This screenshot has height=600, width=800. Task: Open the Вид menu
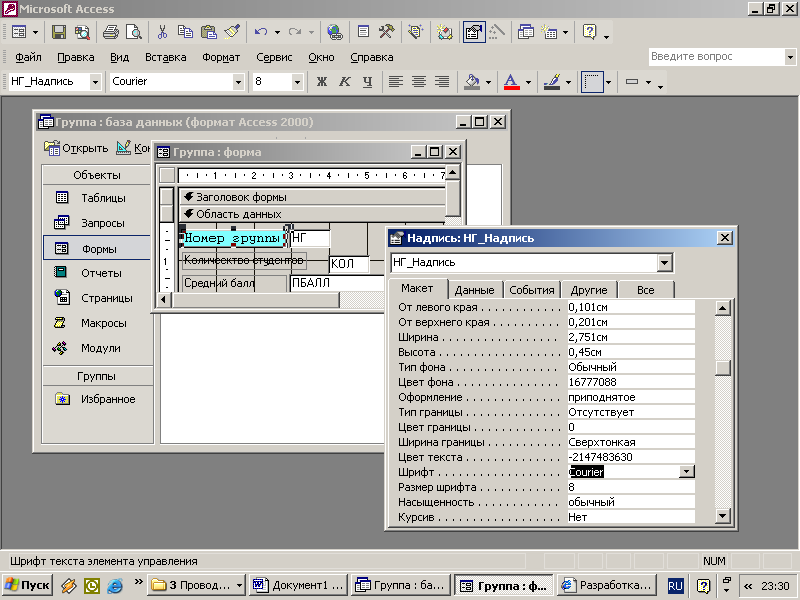tap(119, 57)
